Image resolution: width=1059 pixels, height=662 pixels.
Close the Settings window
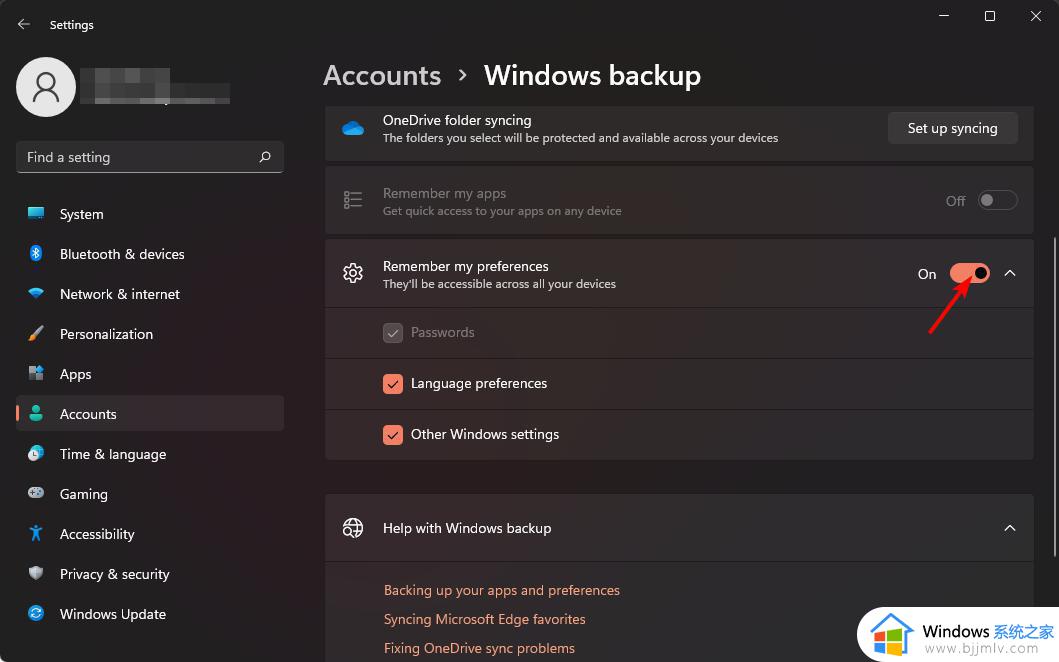point(1035,16)
